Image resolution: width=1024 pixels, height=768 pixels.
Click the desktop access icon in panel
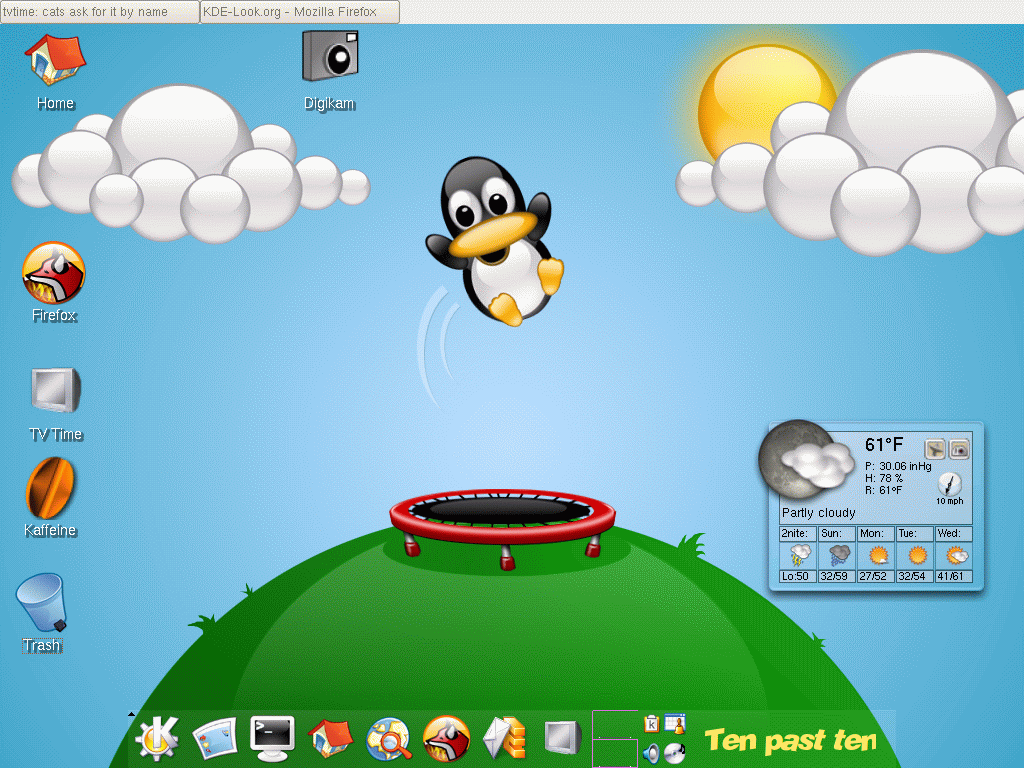215,739
